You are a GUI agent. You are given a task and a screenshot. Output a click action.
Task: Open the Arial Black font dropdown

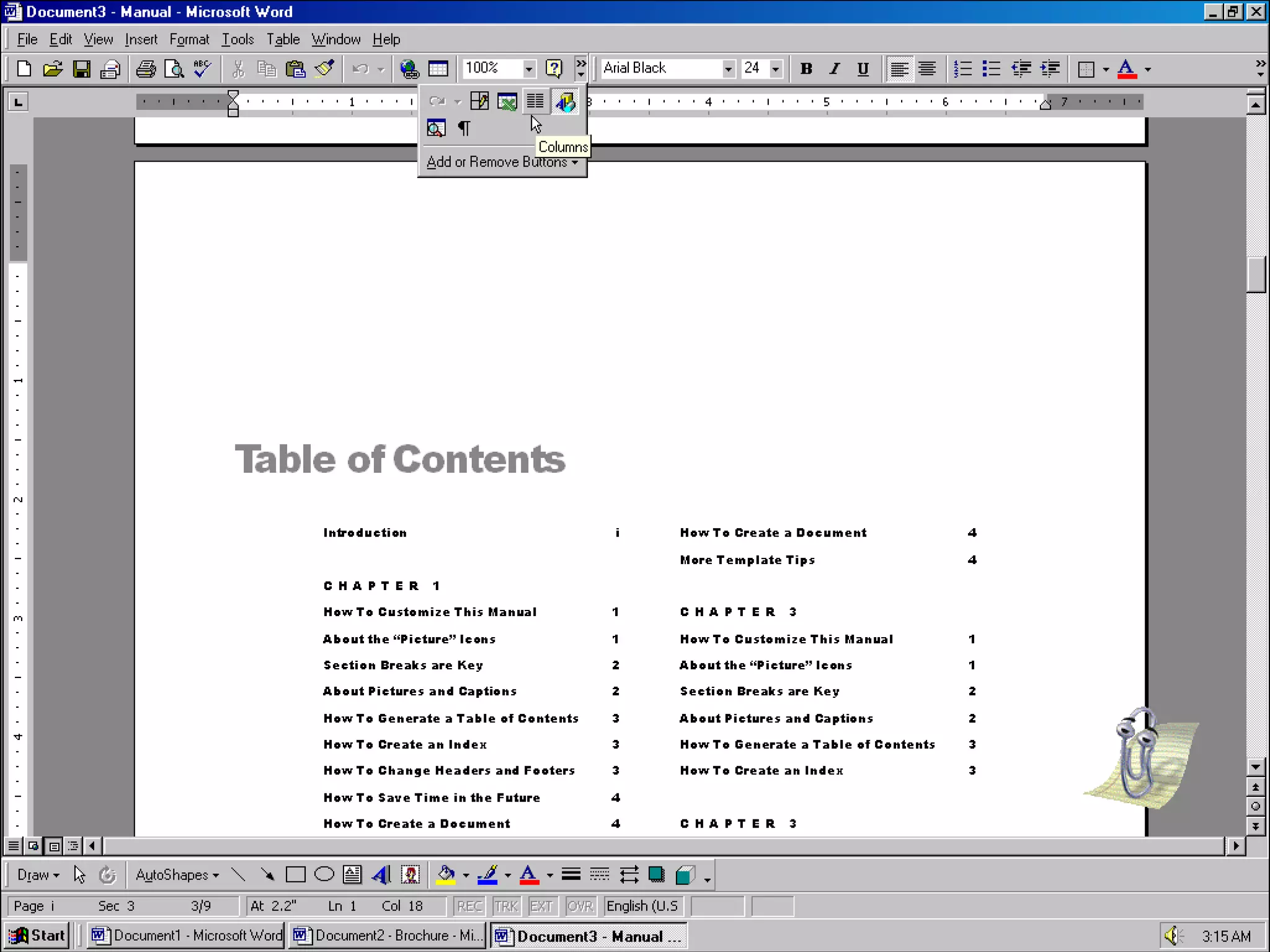click(728, 69)
